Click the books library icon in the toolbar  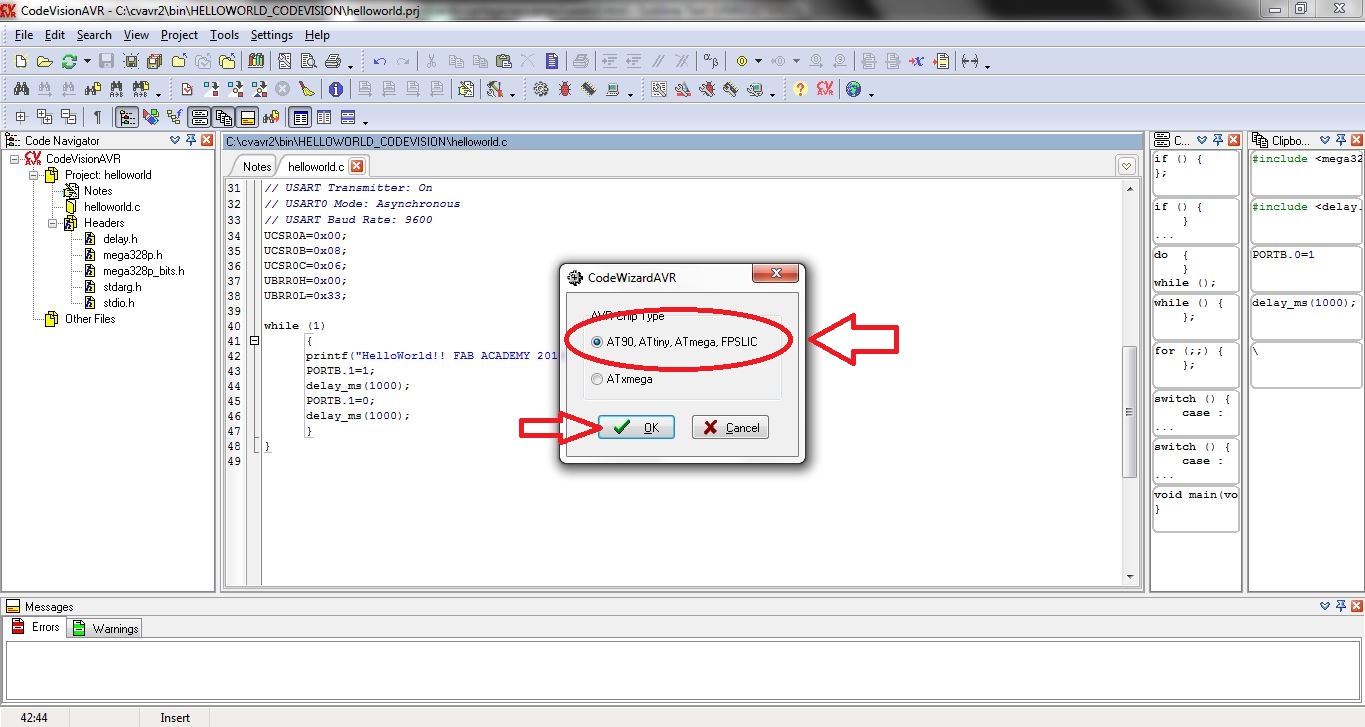257,61
